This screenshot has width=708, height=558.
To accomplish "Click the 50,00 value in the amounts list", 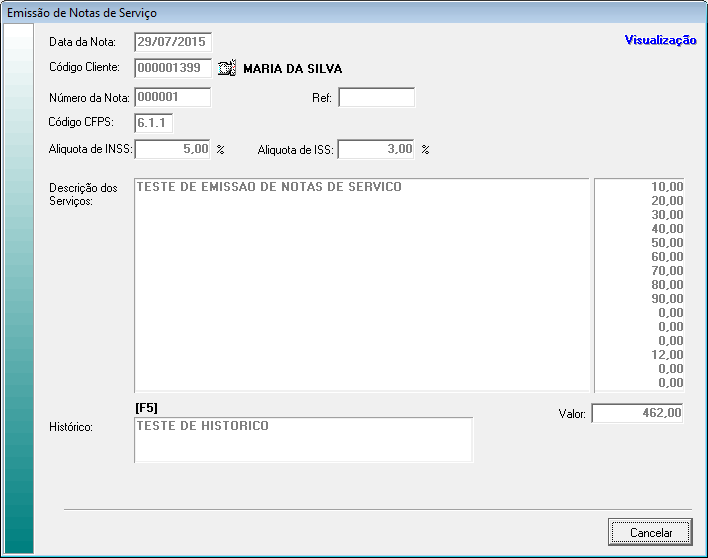I will [x=666, y=243].
